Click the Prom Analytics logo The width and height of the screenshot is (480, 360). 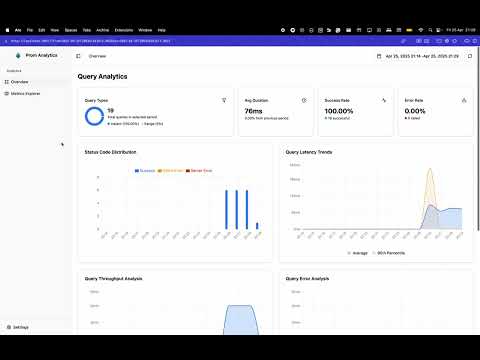click(x=18, y=55)
